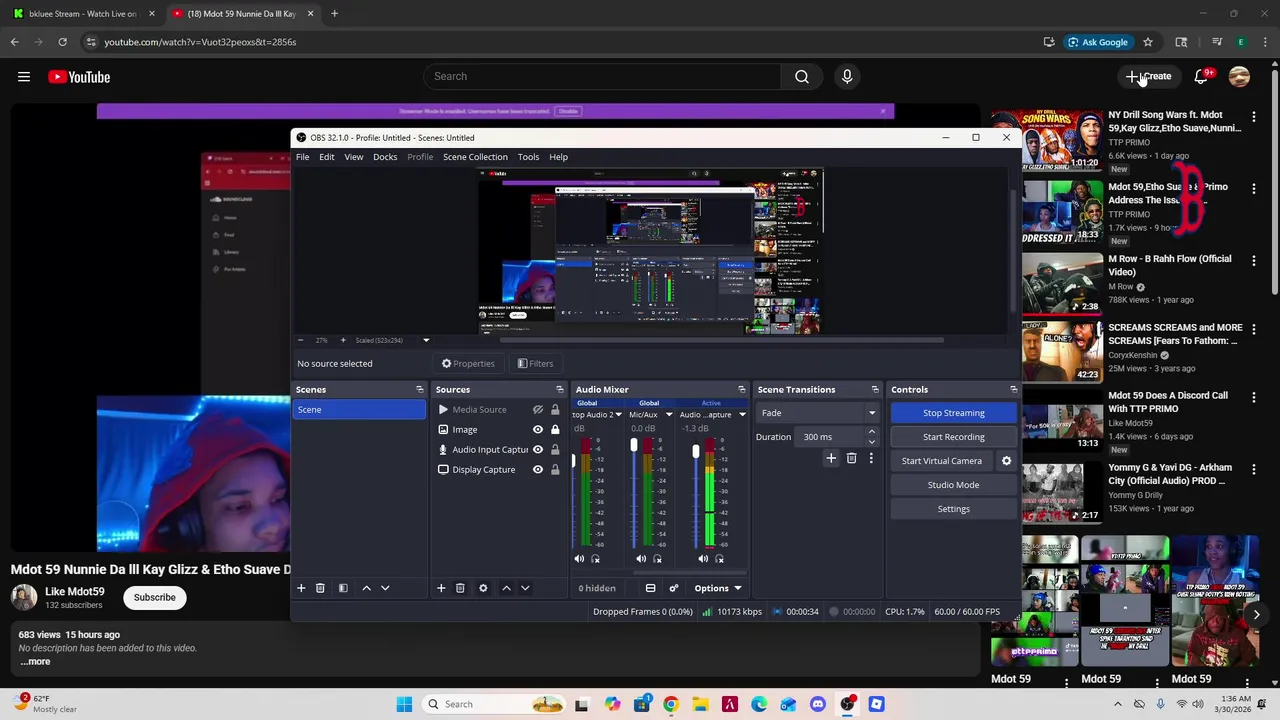
Task: Open the Fade transition dropdown
Action: pos(817,413)
